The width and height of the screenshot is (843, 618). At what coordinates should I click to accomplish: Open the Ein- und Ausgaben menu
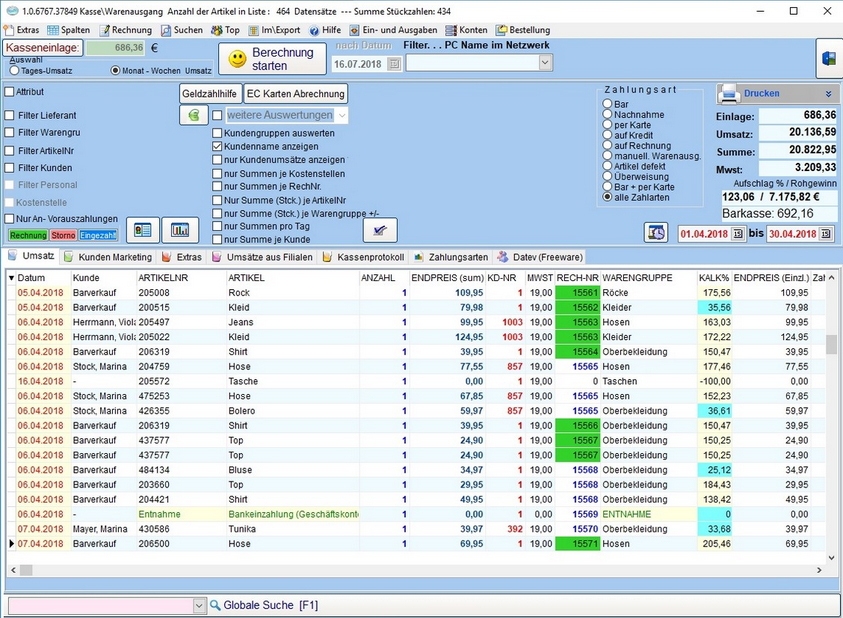pos(396,30)
